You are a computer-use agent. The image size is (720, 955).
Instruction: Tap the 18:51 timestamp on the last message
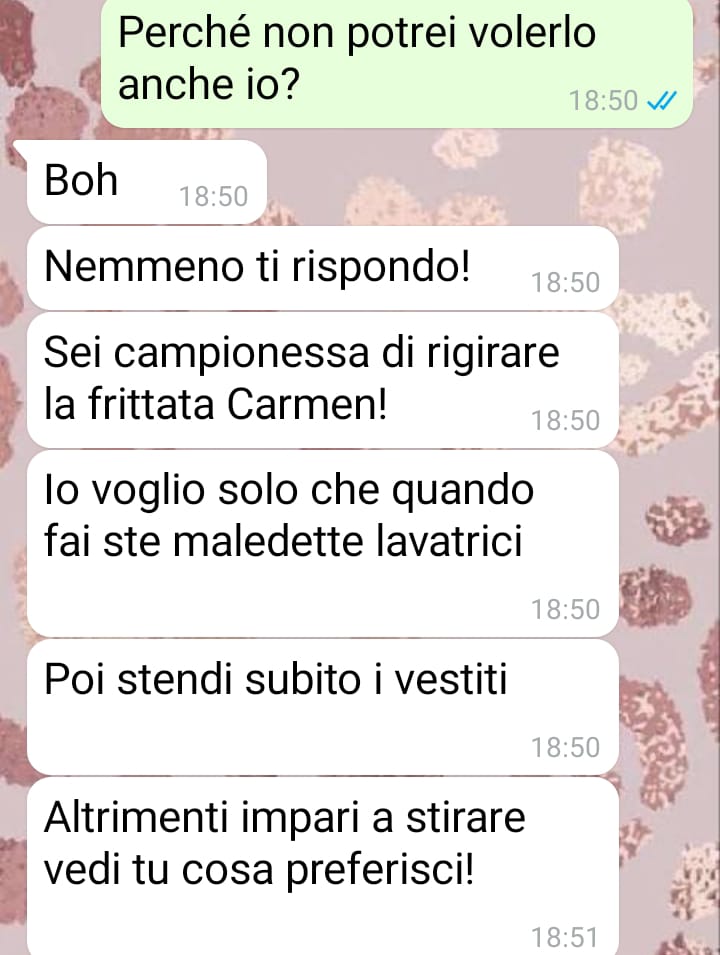[x=566, y=937]
